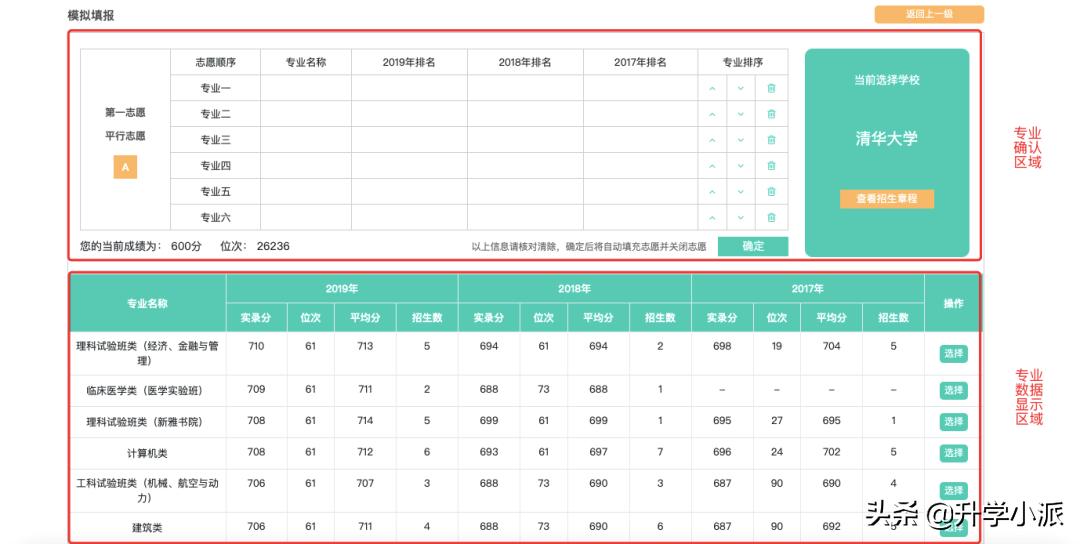Move 专业三 down using its arrow
1080x544 pixels.
coord(740,140)
